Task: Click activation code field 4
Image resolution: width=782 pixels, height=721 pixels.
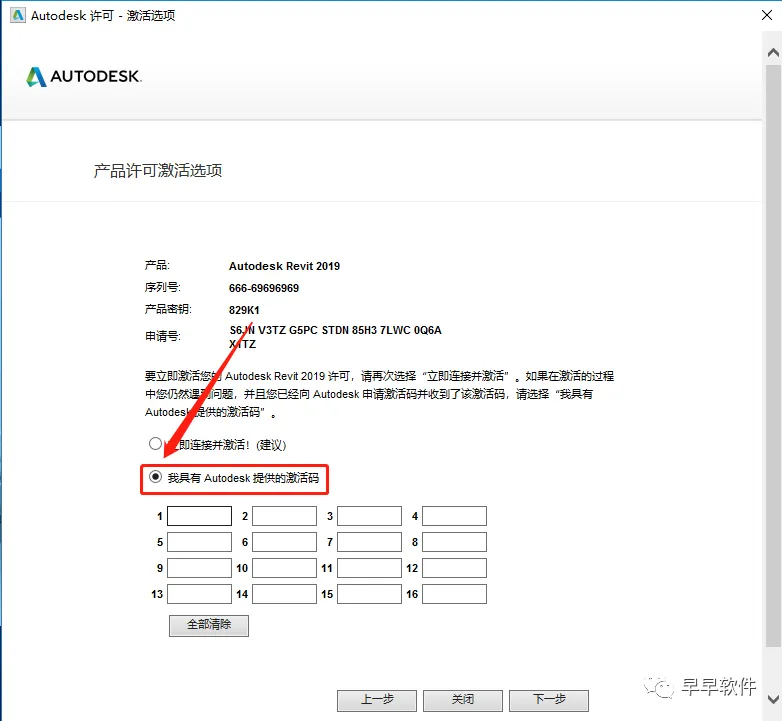Action: point(454,516)
